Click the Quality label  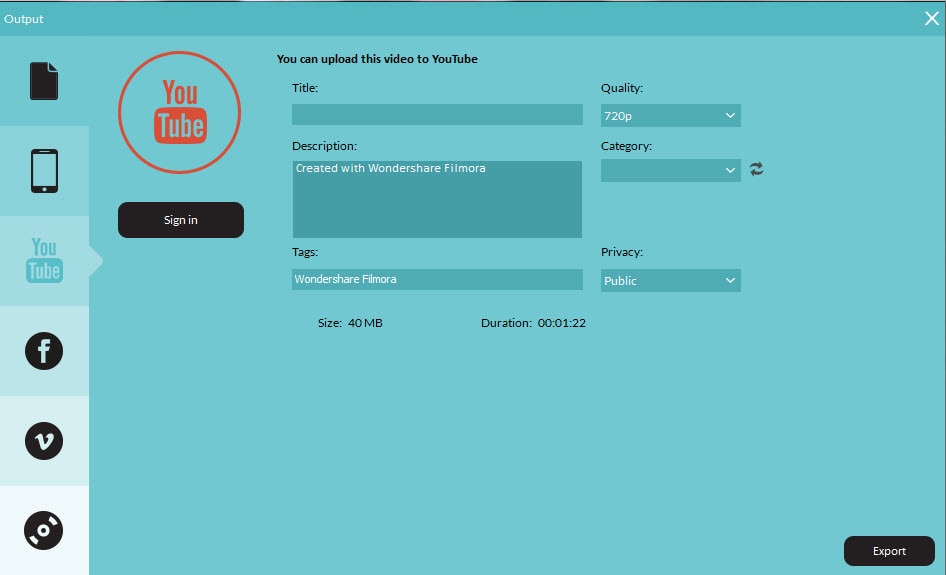point(621,87)
